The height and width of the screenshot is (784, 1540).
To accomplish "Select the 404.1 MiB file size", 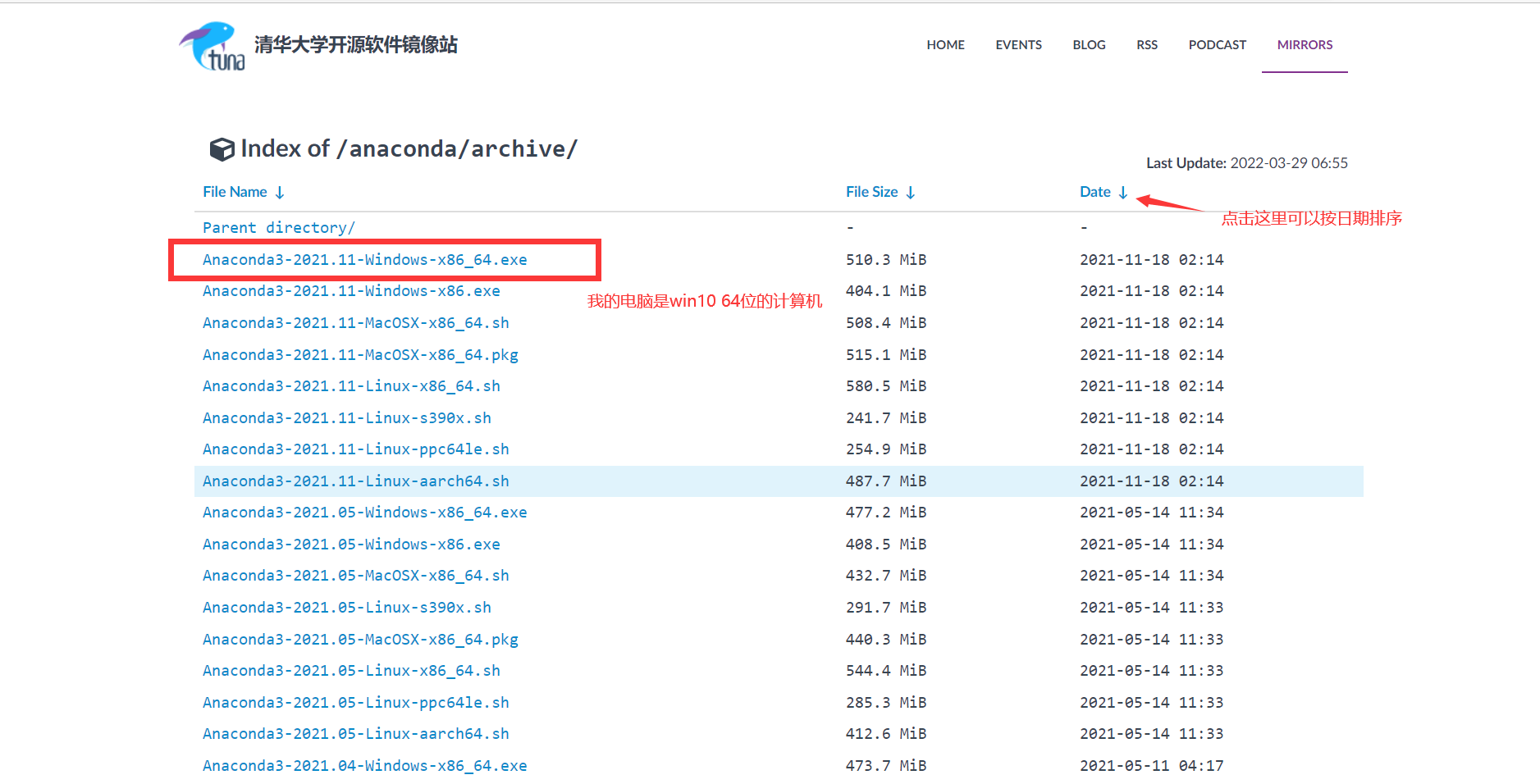I will (886, 291).
